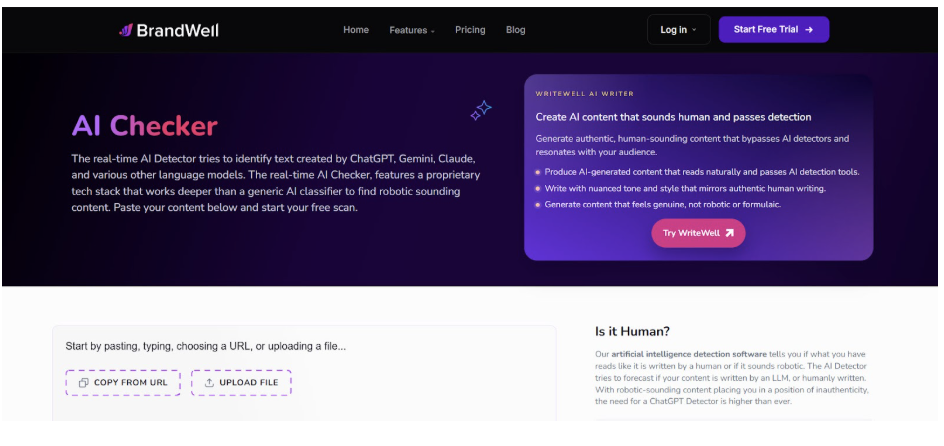Image resolution: width=944 pixels, height=446 pixels.
Task: Click the copy icon beside COPY FROM URL
Action: (84, 383)
